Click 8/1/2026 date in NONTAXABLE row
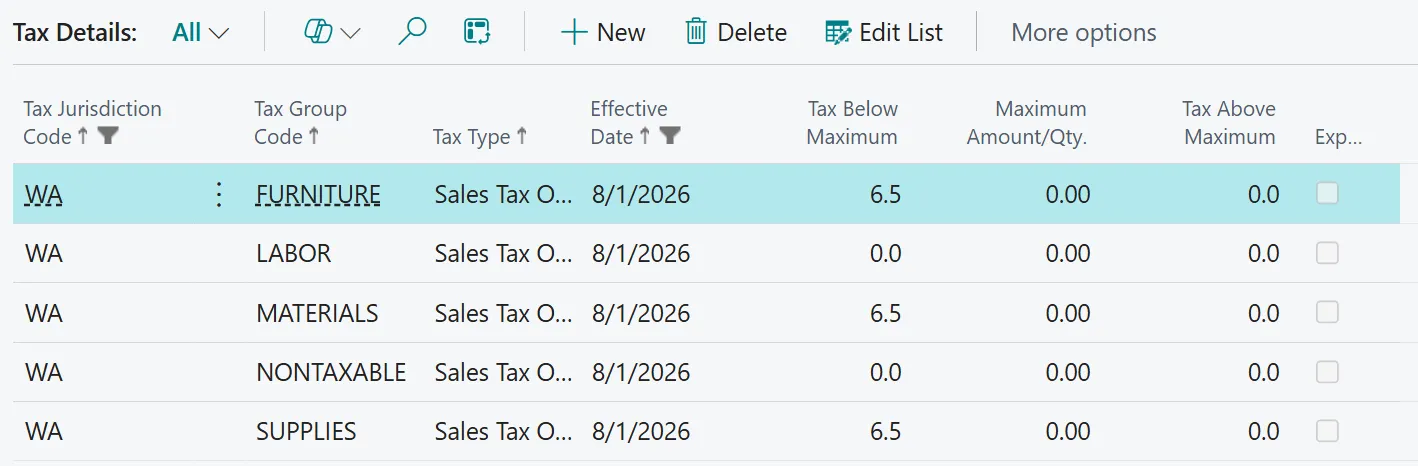This screenshot has height=466, width=1418. 641,373
